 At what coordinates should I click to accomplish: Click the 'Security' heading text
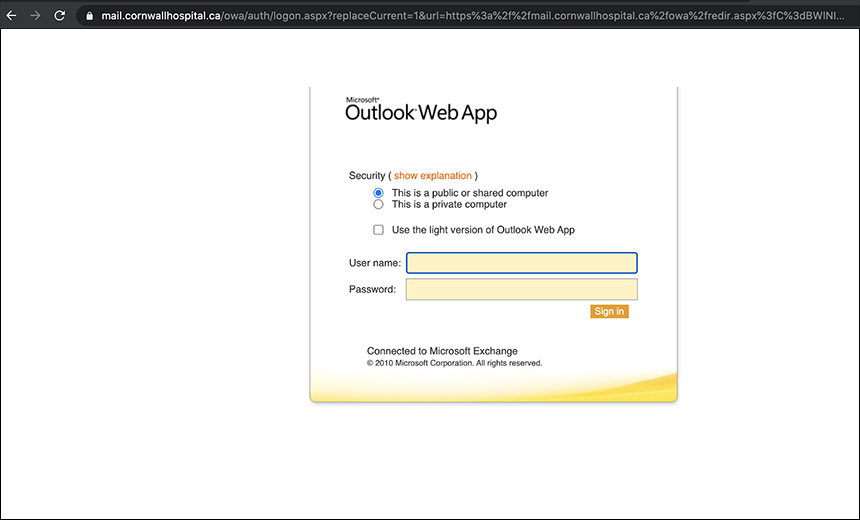[x=366, y=176]
